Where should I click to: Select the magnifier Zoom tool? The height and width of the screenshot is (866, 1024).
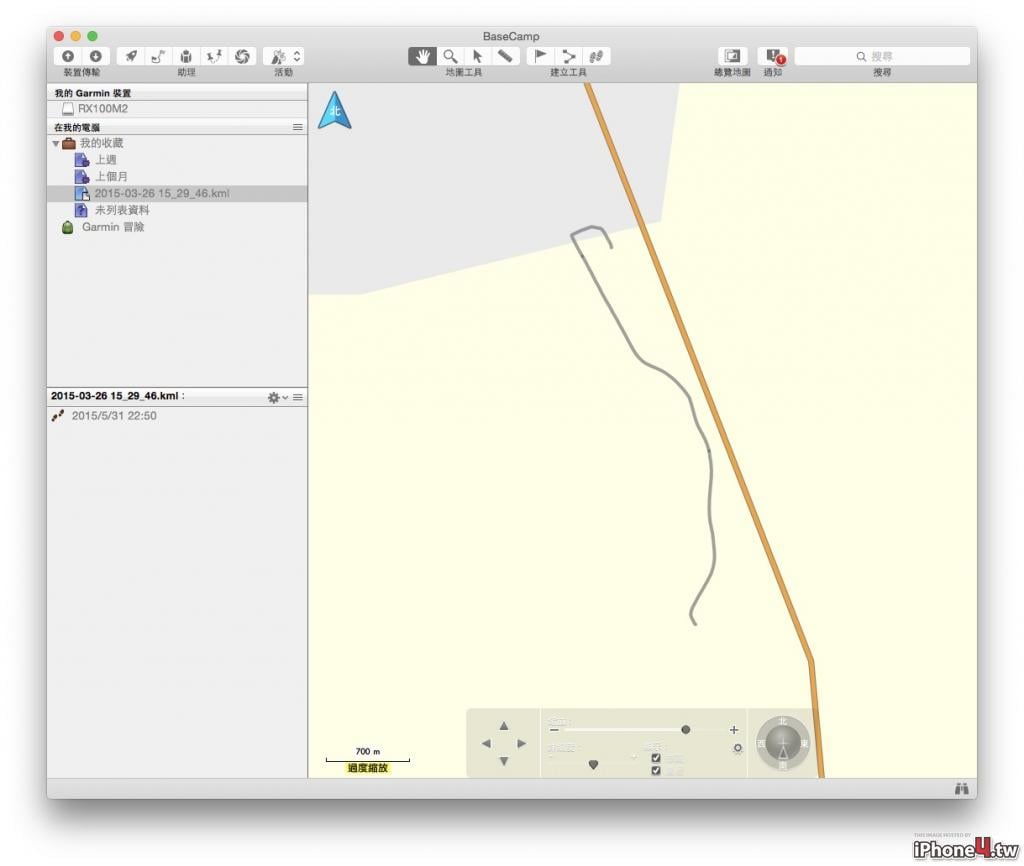pos(450,56)
